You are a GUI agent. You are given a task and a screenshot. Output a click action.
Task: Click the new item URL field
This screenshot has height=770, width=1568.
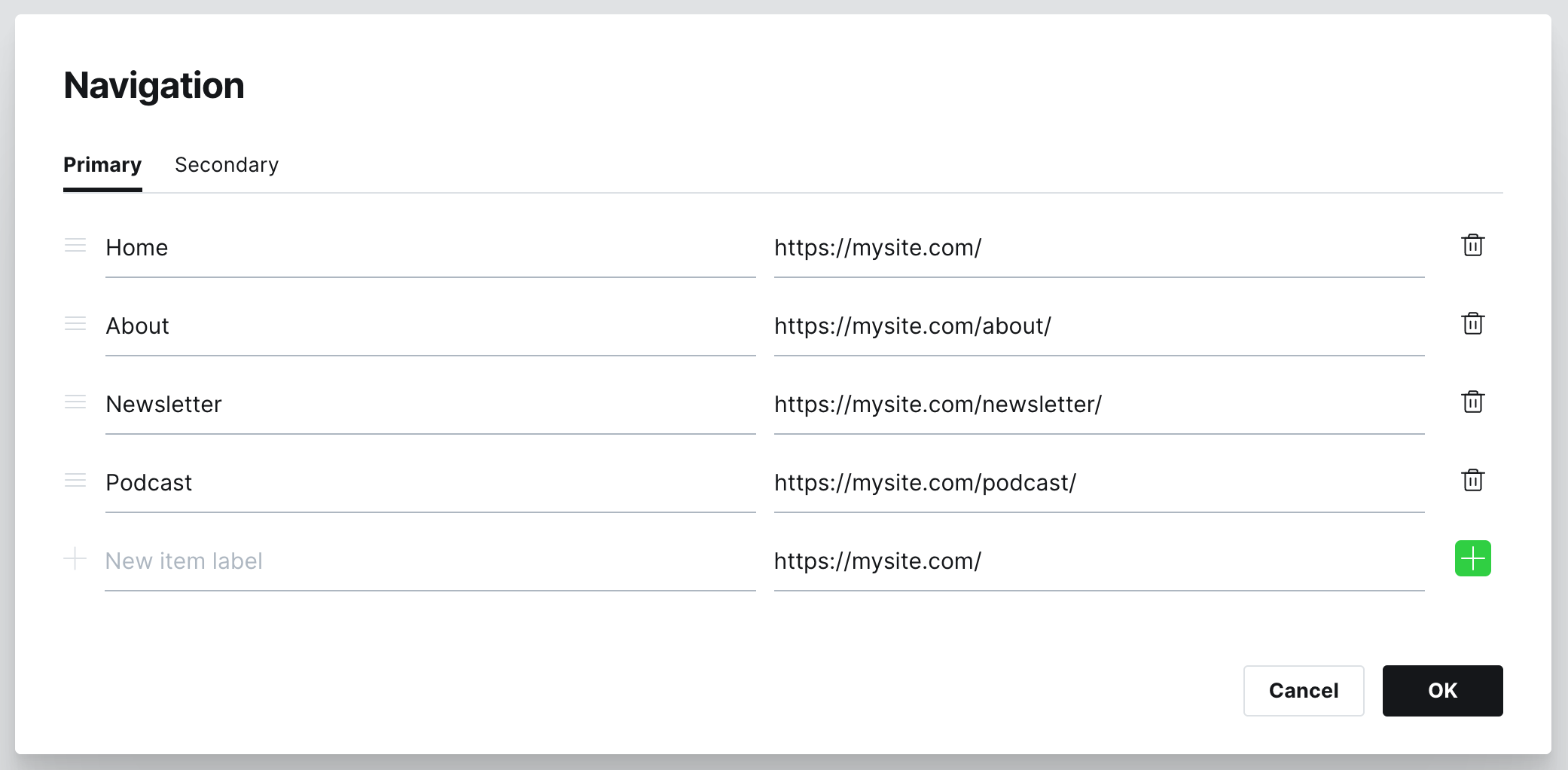pyautogui.click(x=1099, y=561)
